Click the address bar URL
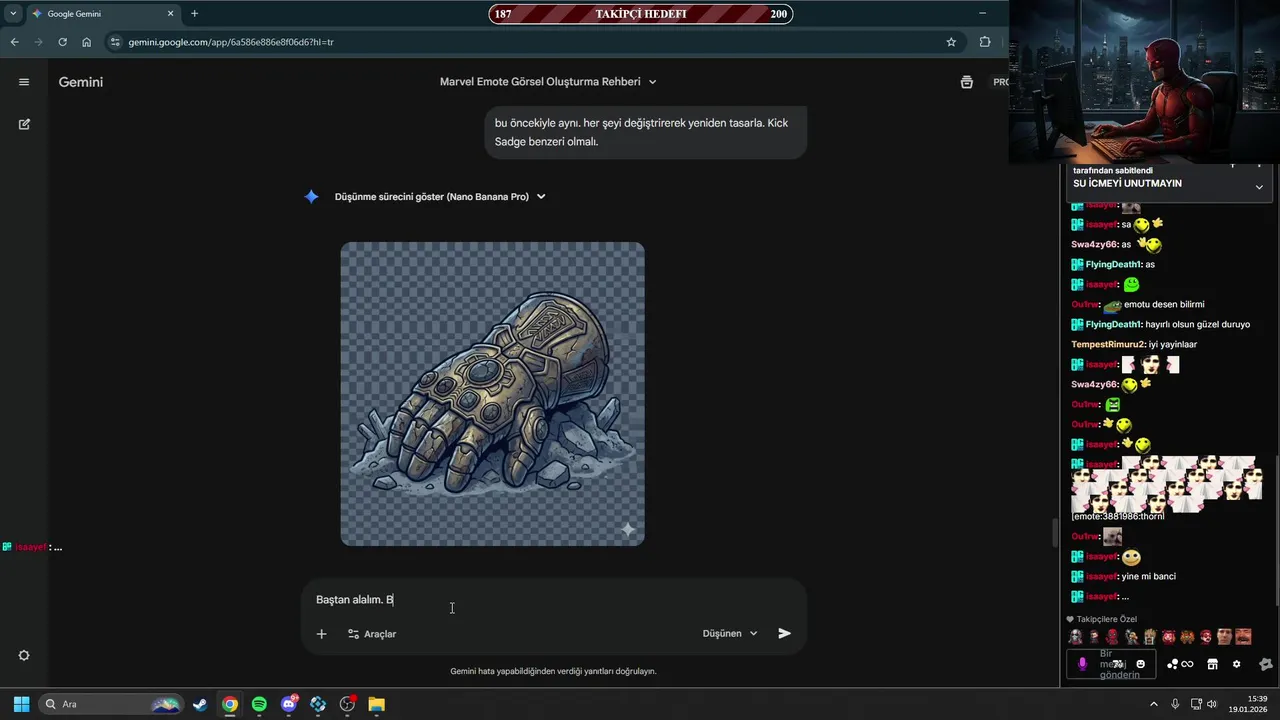Viewport: 1280px width, 720px height. (231, 42)
